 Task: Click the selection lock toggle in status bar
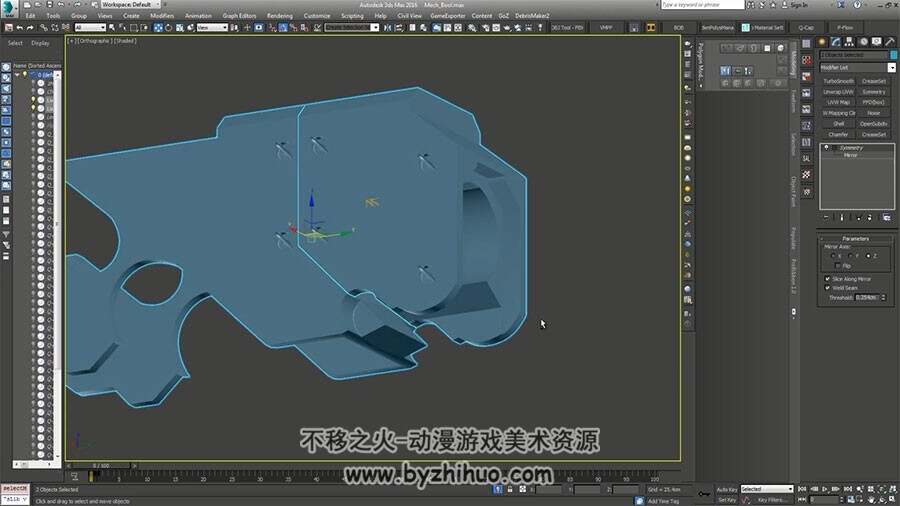tap(510, 489)
